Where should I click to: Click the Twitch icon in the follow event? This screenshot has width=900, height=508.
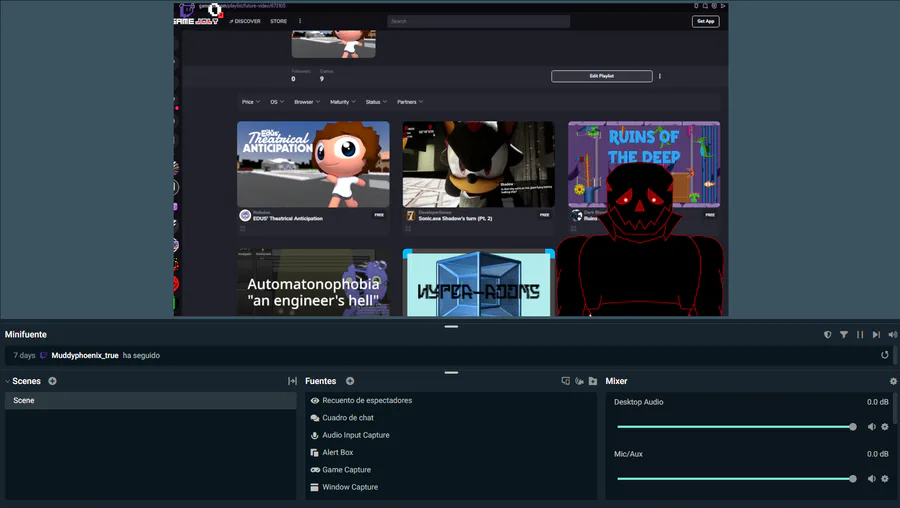pyautogui.click(x=44, y=355)
